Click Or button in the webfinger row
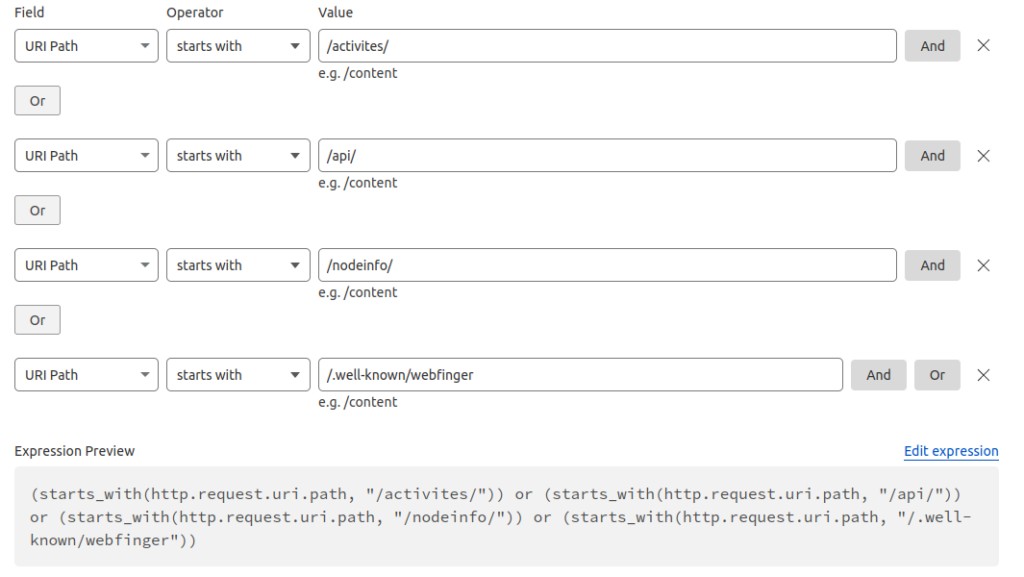Screen dimensions: 1024x577 937,375
